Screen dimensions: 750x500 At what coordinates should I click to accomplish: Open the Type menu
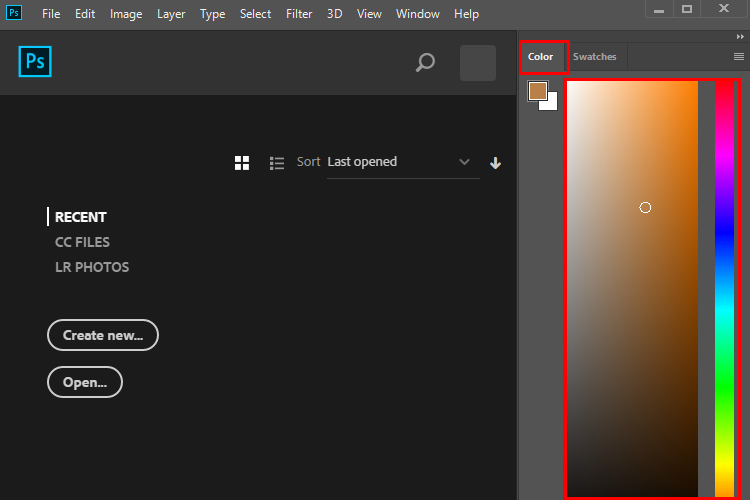[x=212, y=14]
